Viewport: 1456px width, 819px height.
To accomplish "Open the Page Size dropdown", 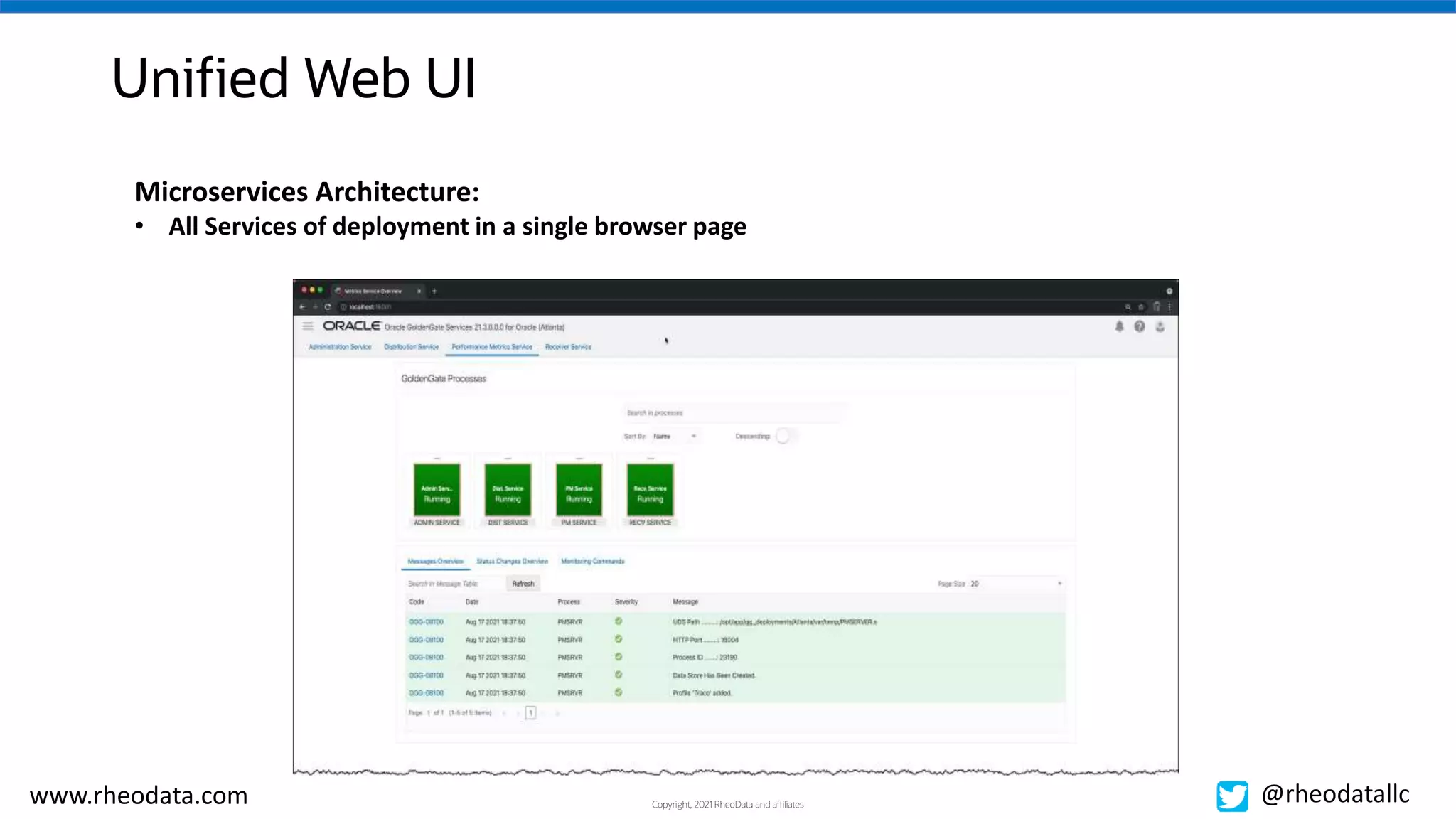I will (1017, 584).
